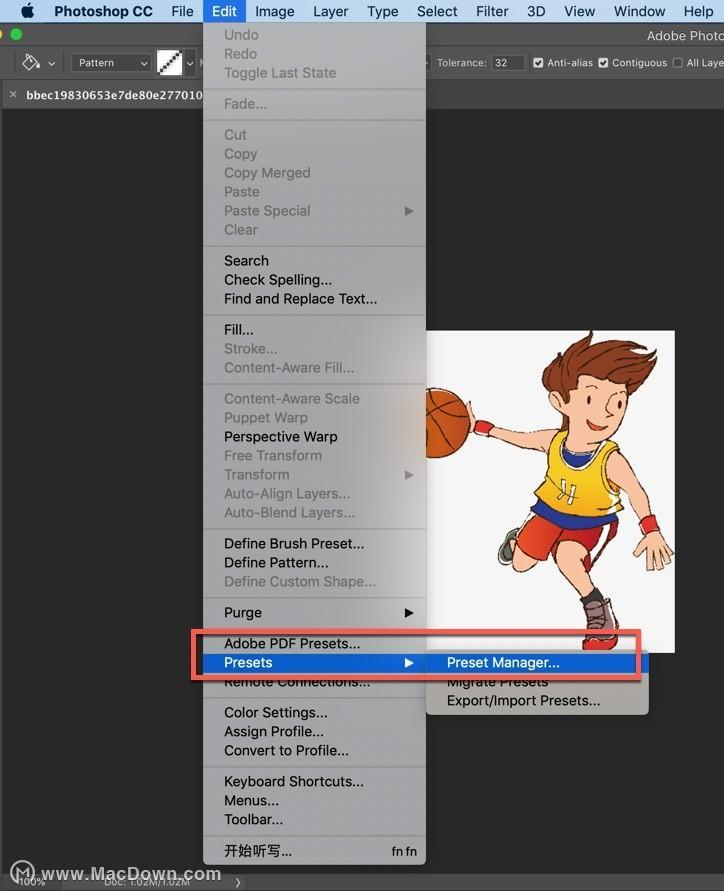Choose Define Pattern
The width and height of the screenshot is (724, 891).
[314, 563]
